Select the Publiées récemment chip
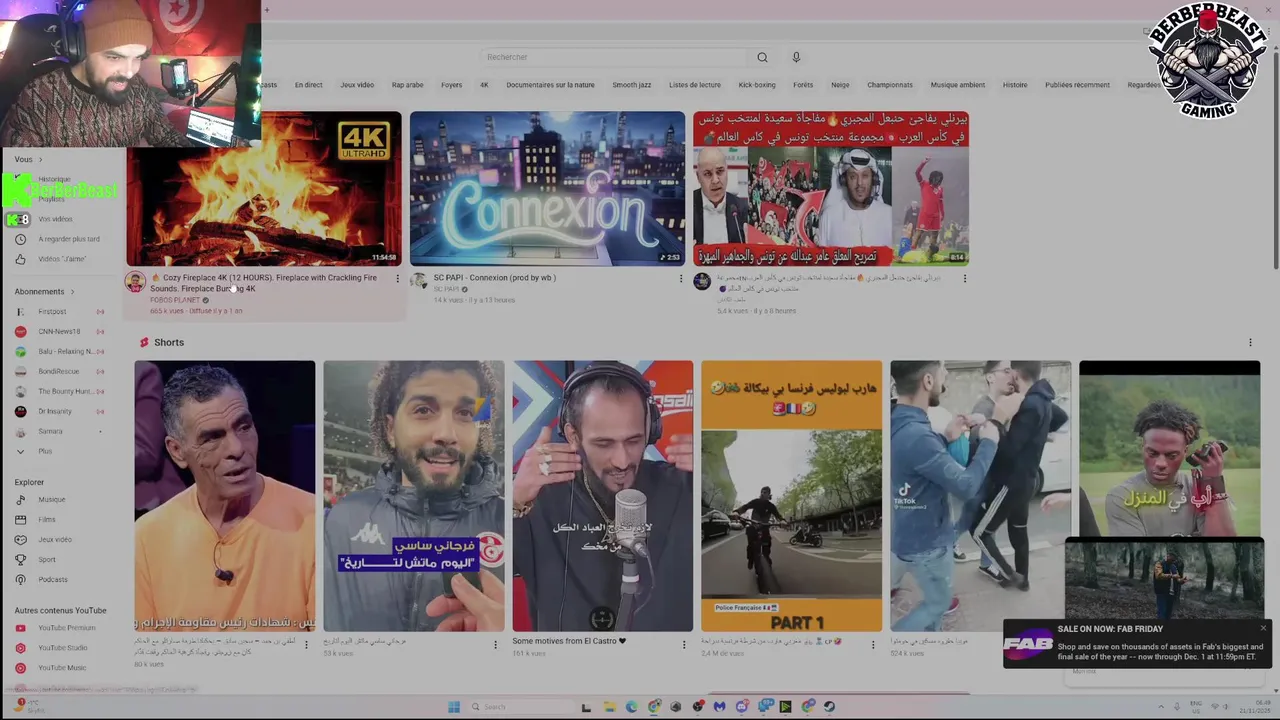This screenshot has width=1280, height=720. pyautogui.click(x=1077, y=85)
